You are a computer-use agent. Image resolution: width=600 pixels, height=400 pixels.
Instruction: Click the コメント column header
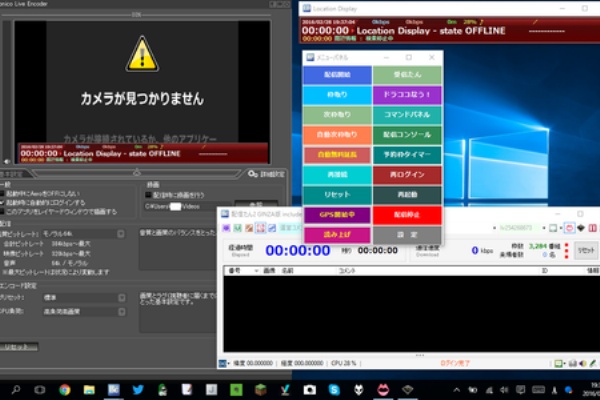pos(347,271)
